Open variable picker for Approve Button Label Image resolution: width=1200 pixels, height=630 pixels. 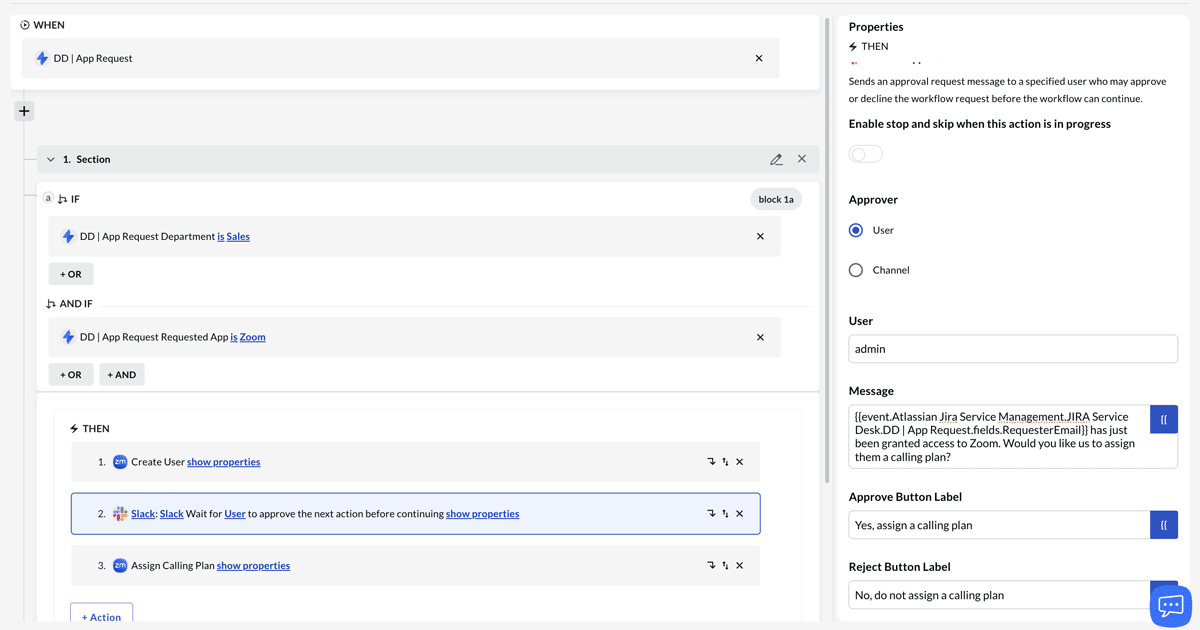point(1163,524)
